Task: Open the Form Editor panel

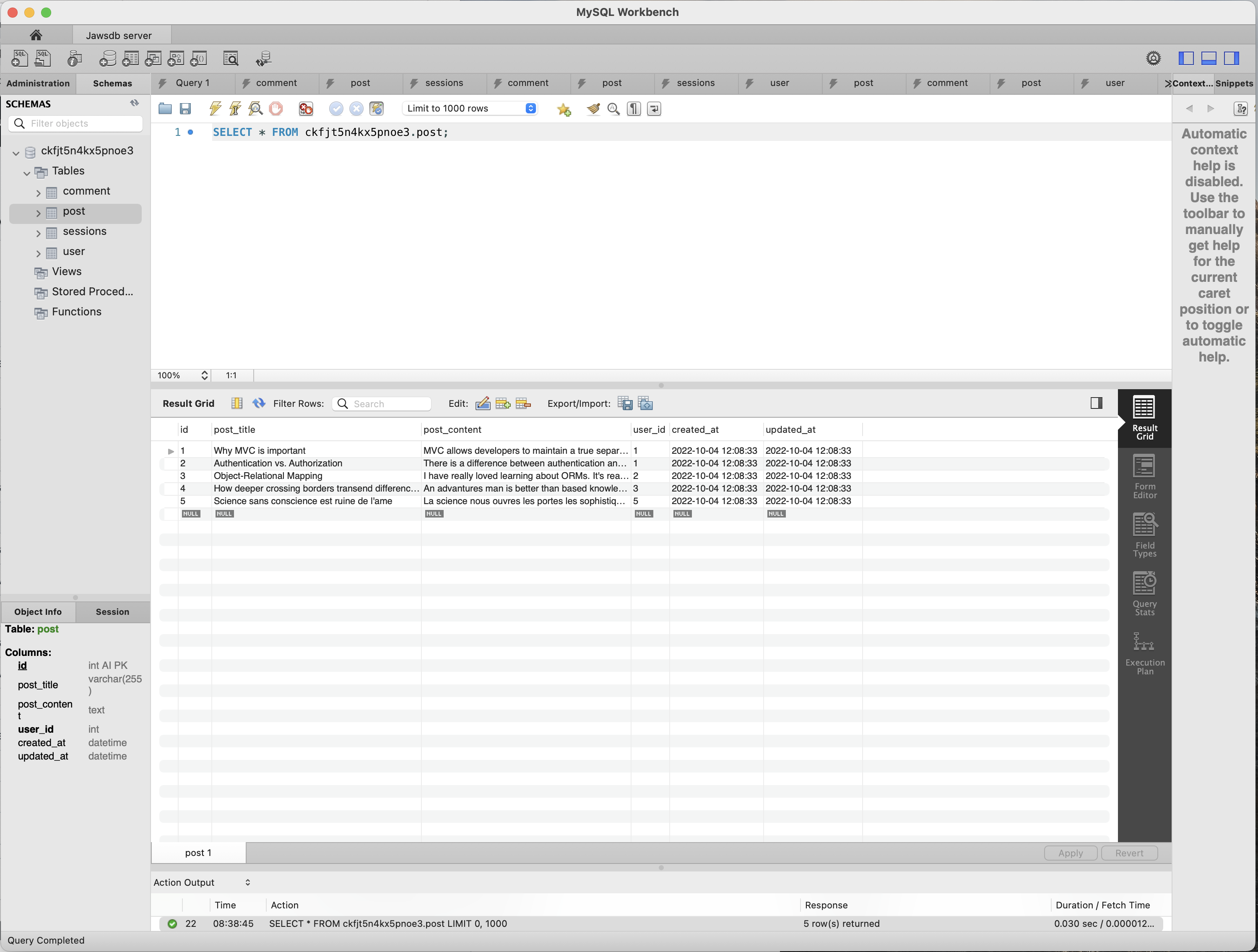Action: click(1144, 476)
